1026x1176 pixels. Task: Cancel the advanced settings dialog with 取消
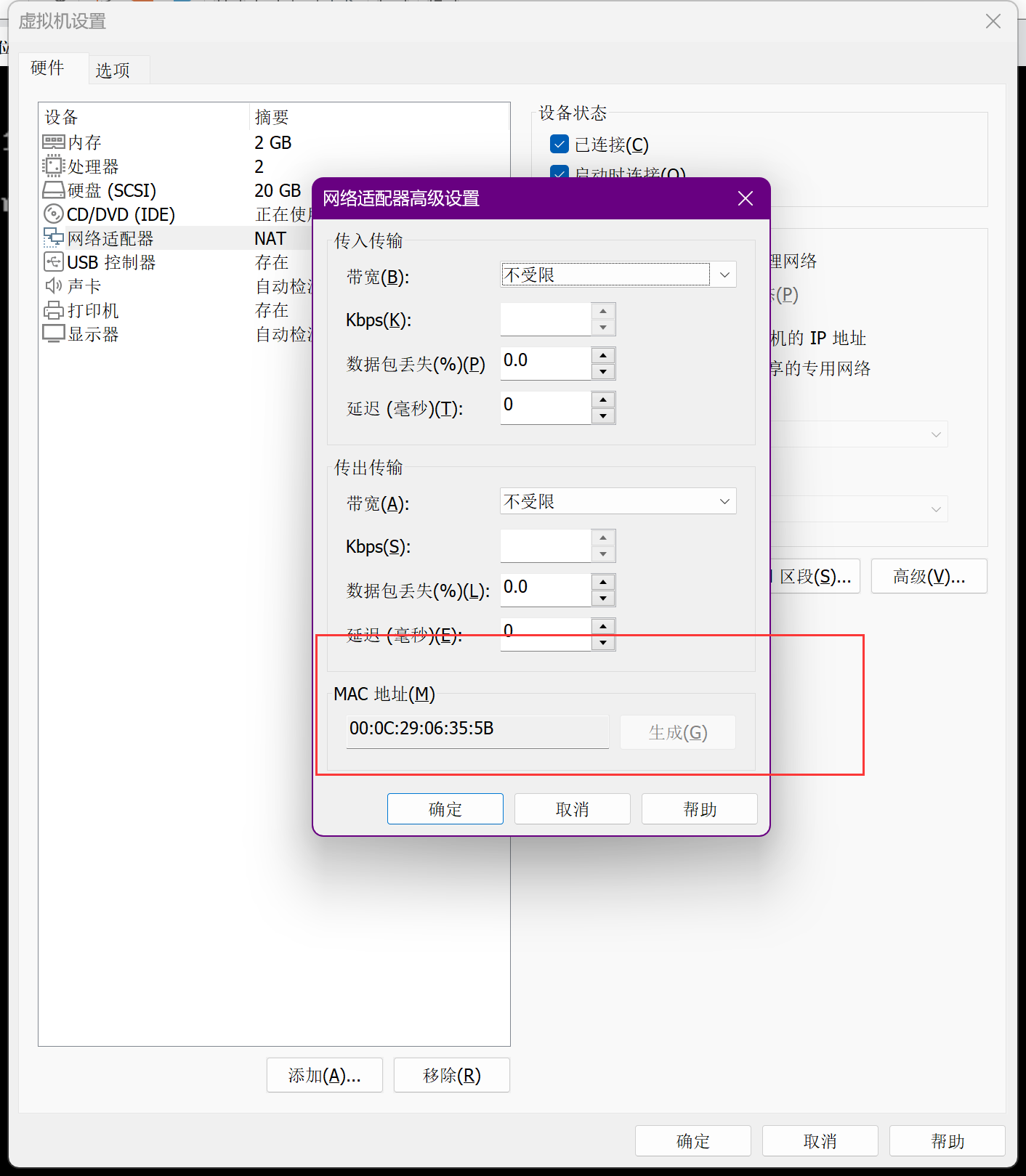coord(573,809)
